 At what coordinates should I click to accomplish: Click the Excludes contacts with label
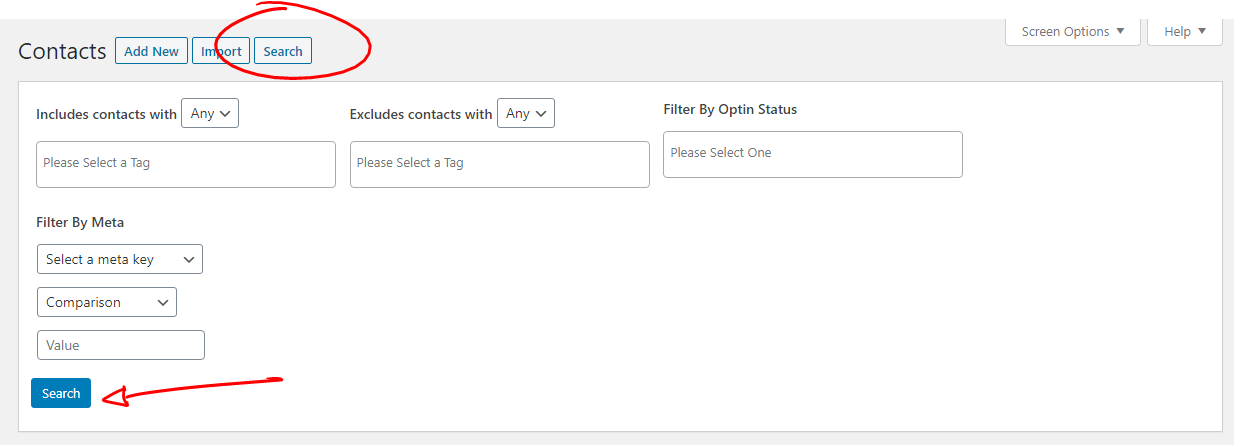tap(421, 114)
